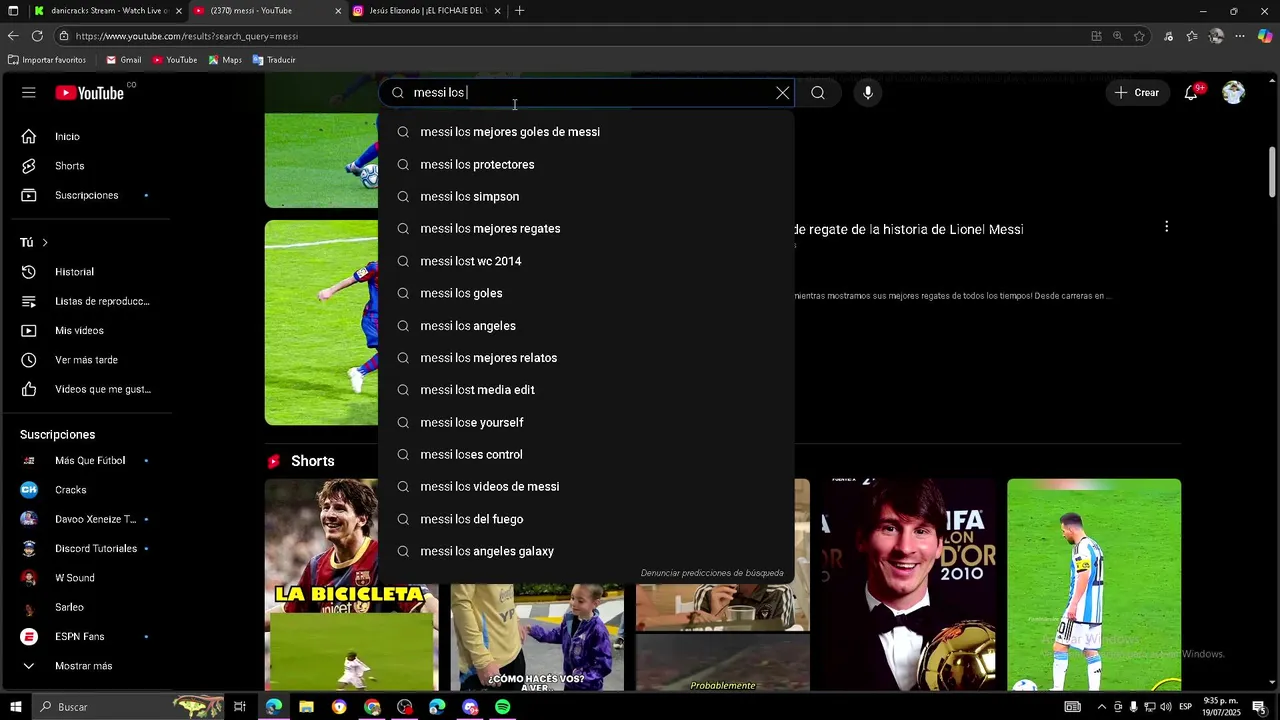Select suggestion 'messi los protectores'
The image size is (1280, 720).
click(x=586, y=164)
